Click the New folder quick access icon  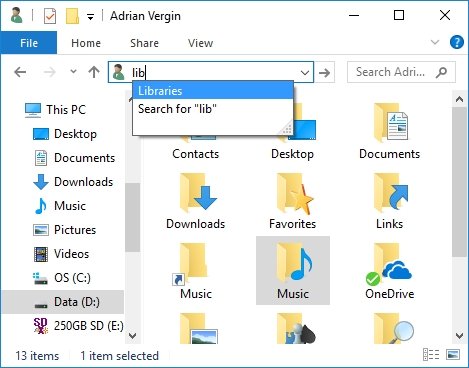(72, 16)
